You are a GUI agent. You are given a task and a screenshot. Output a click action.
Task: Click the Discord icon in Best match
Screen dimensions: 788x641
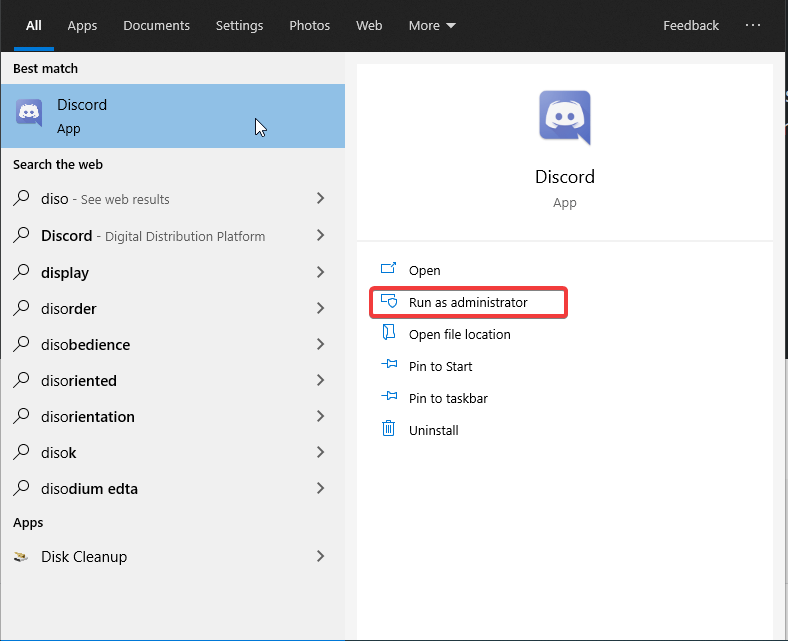pos(29,113)
